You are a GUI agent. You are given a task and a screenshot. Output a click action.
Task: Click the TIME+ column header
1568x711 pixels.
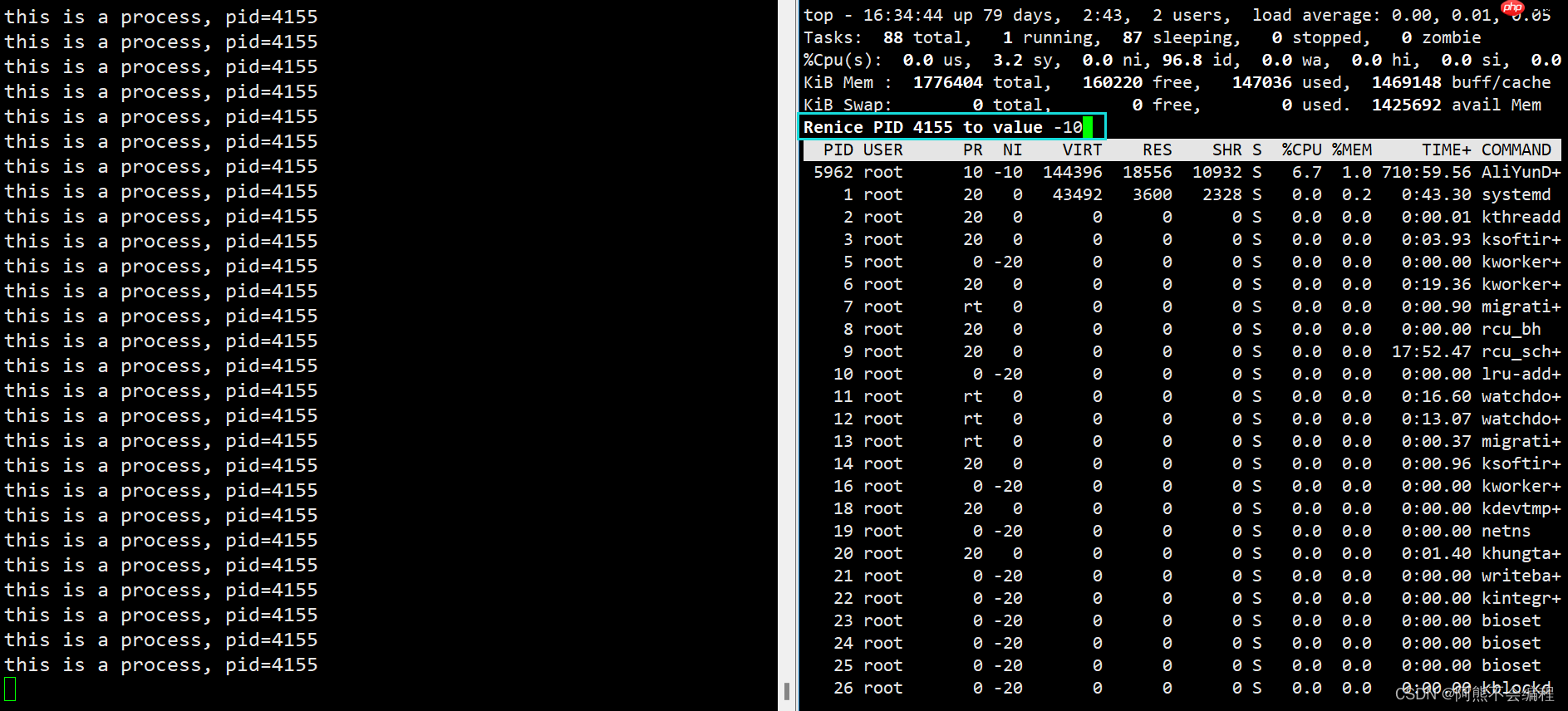tap(1446, 150)
